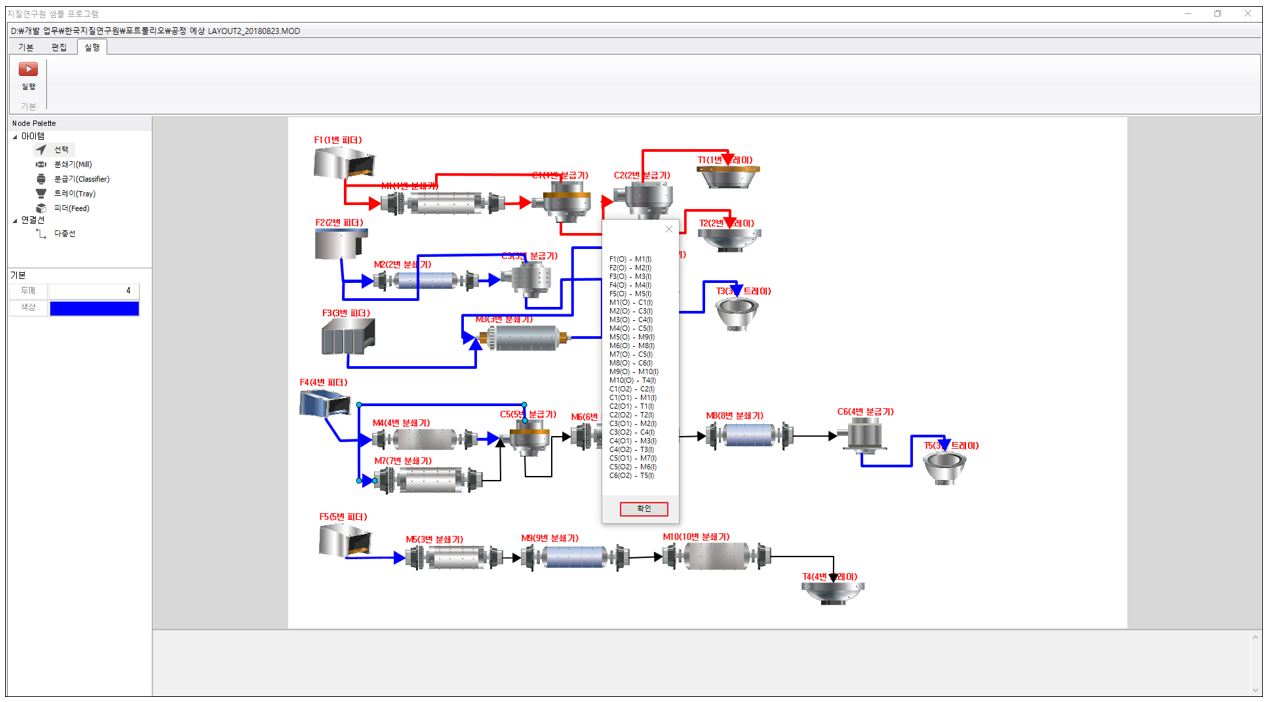Screen dimensions: 1268x702
Task: Edit the 두께 thickness value field
Action: 95,291
